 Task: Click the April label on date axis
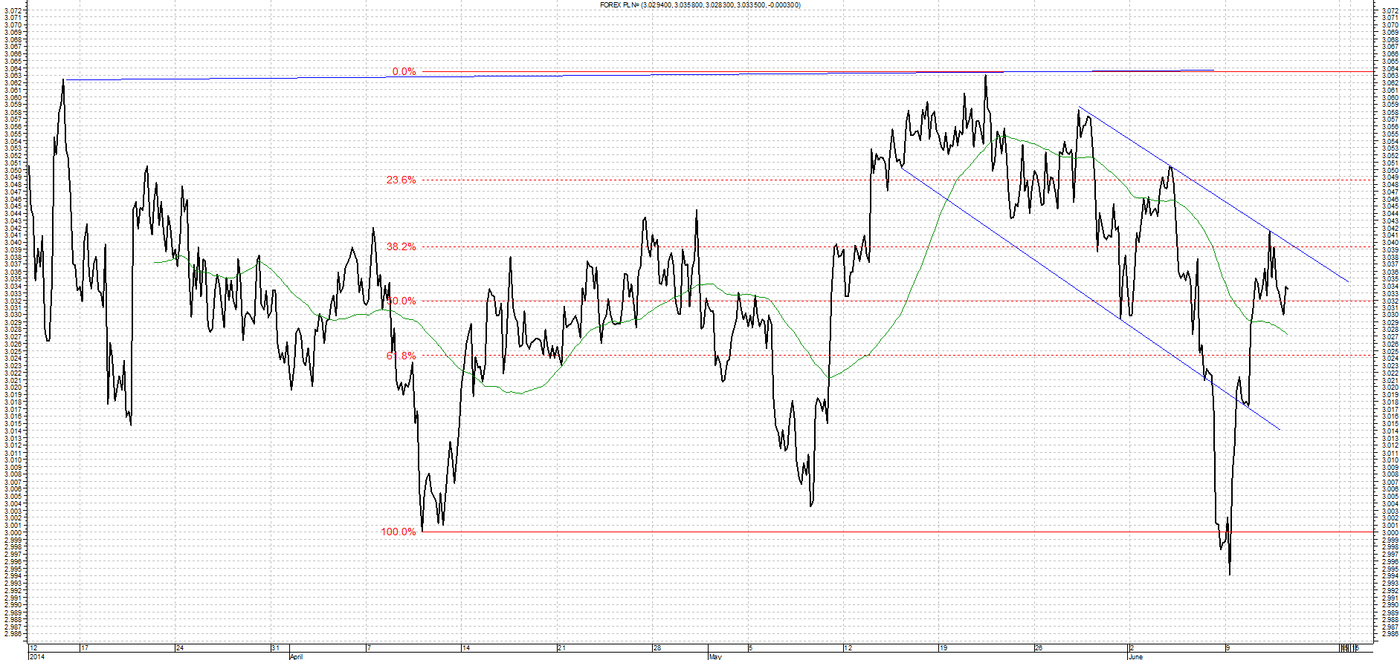tap(297, 656)
